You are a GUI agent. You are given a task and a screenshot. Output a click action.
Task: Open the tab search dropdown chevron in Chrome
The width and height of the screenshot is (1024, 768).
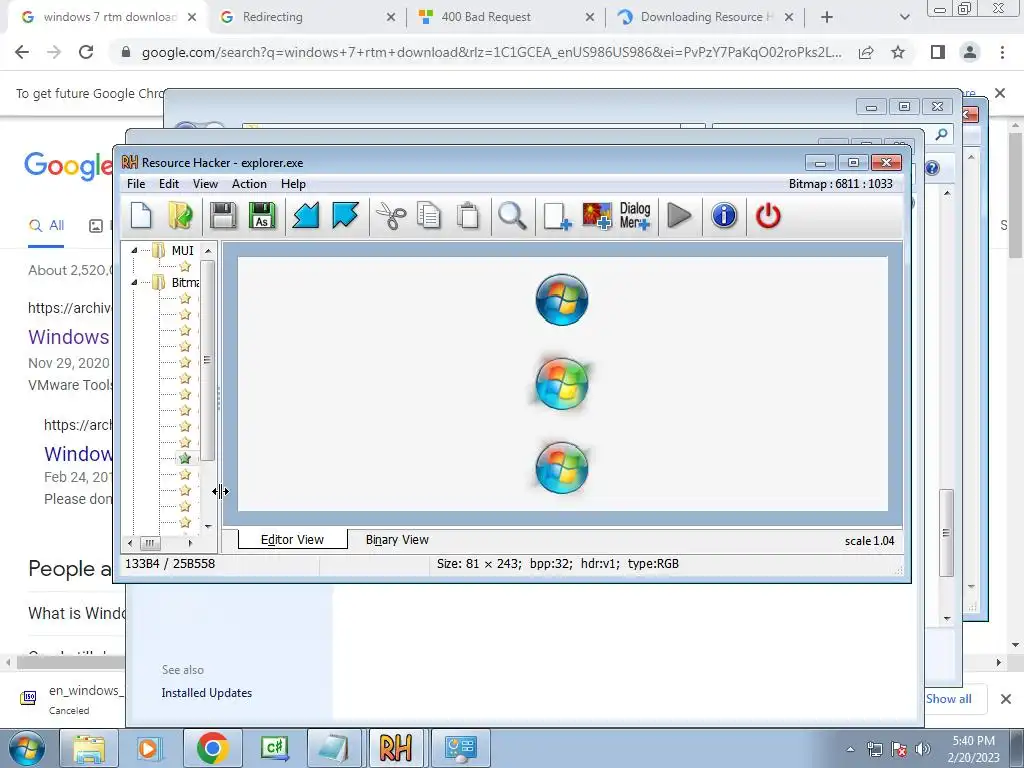click(904, 18)
